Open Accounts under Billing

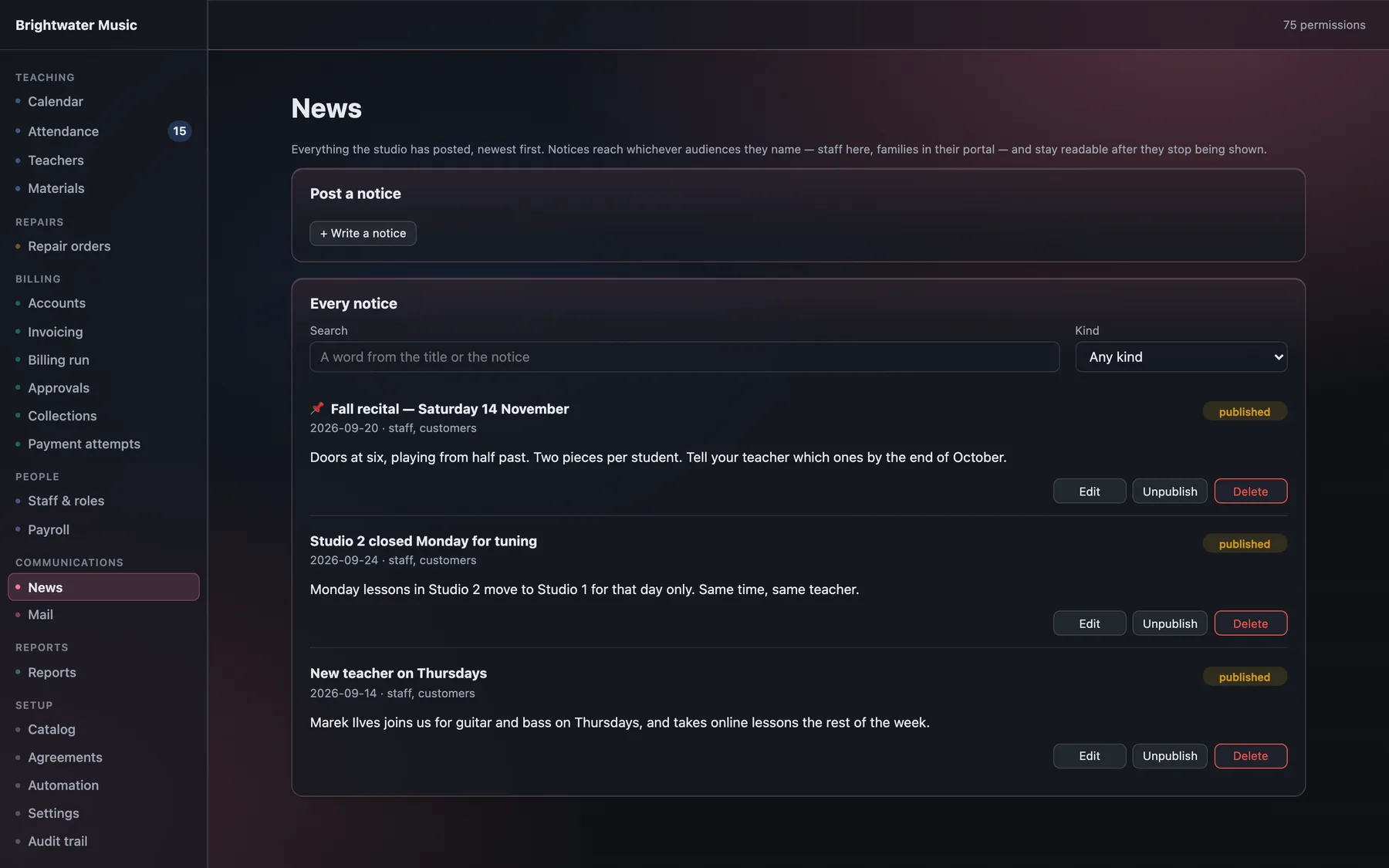tap(103, 303)
